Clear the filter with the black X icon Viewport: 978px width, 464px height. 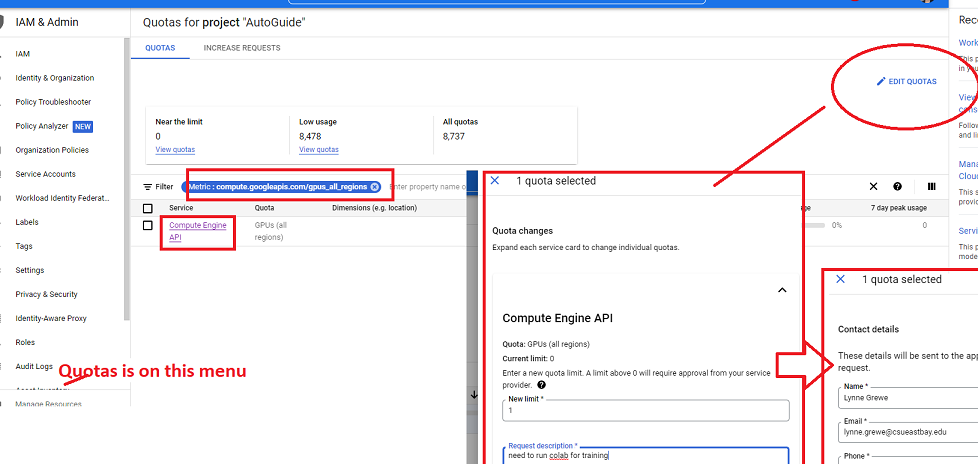(873, 187)
